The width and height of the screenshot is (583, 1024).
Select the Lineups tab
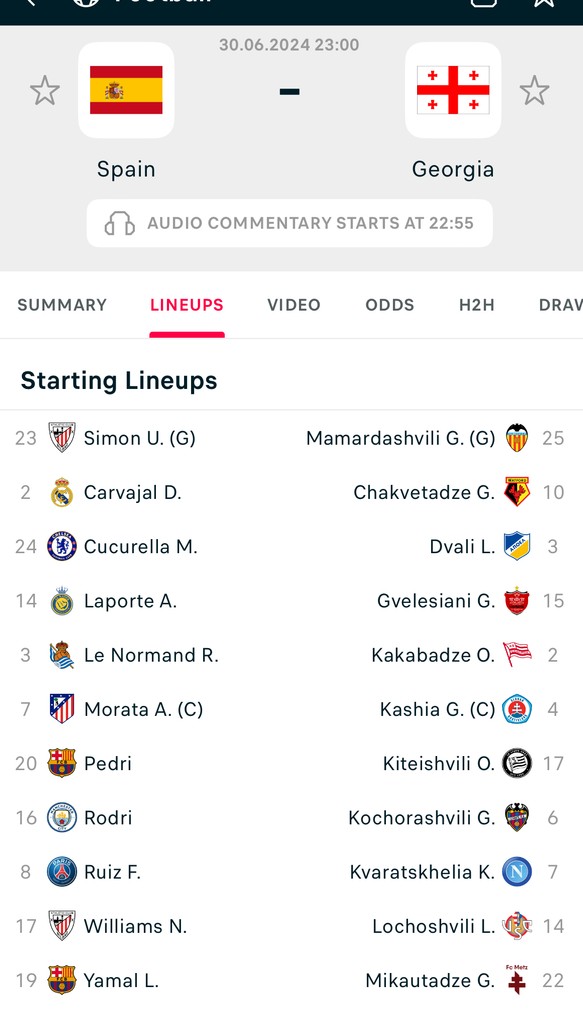[187, 305]
